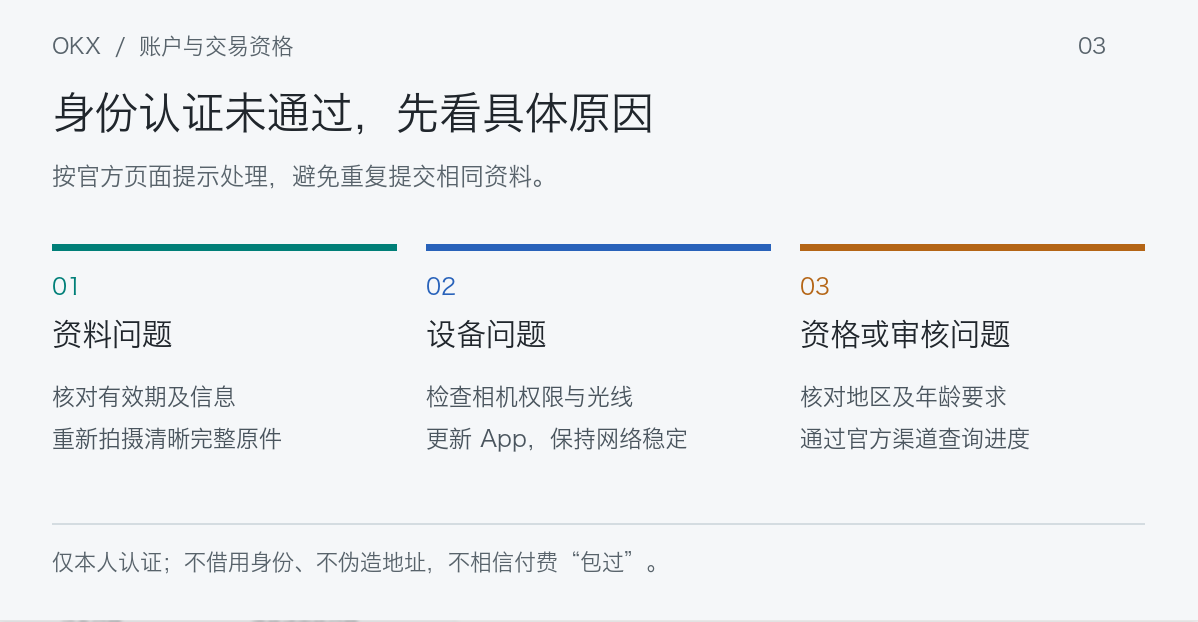Select the main heading 身份认证未通过

(202, 113)
